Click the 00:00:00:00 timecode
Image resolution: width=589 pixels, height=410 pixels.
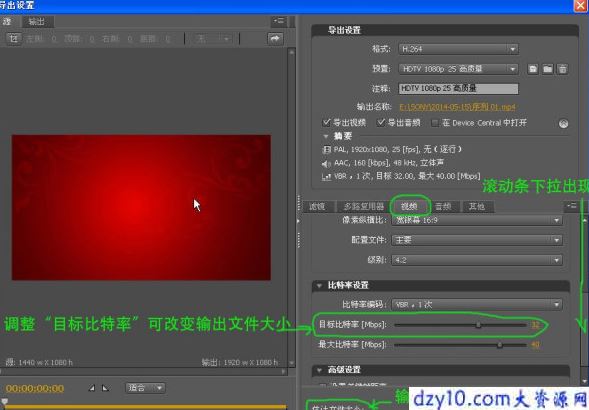35,388
